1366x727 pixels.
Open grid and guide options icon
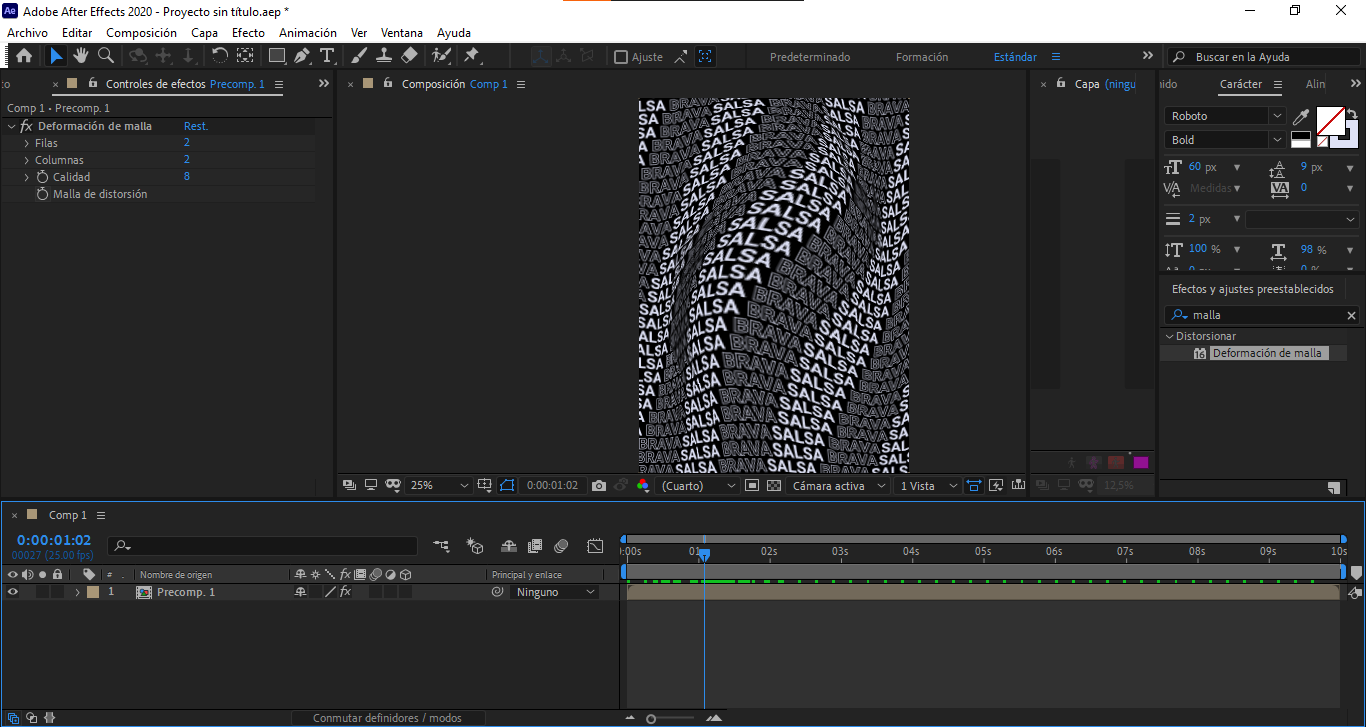click(485, 485)
